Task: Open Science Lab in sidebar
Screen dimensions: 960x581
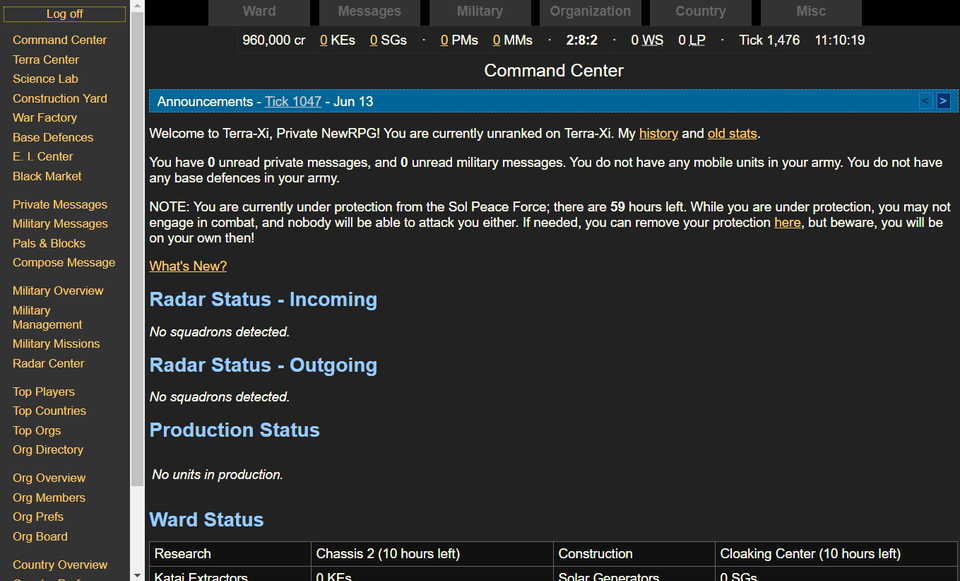Action: click(45, 79)
